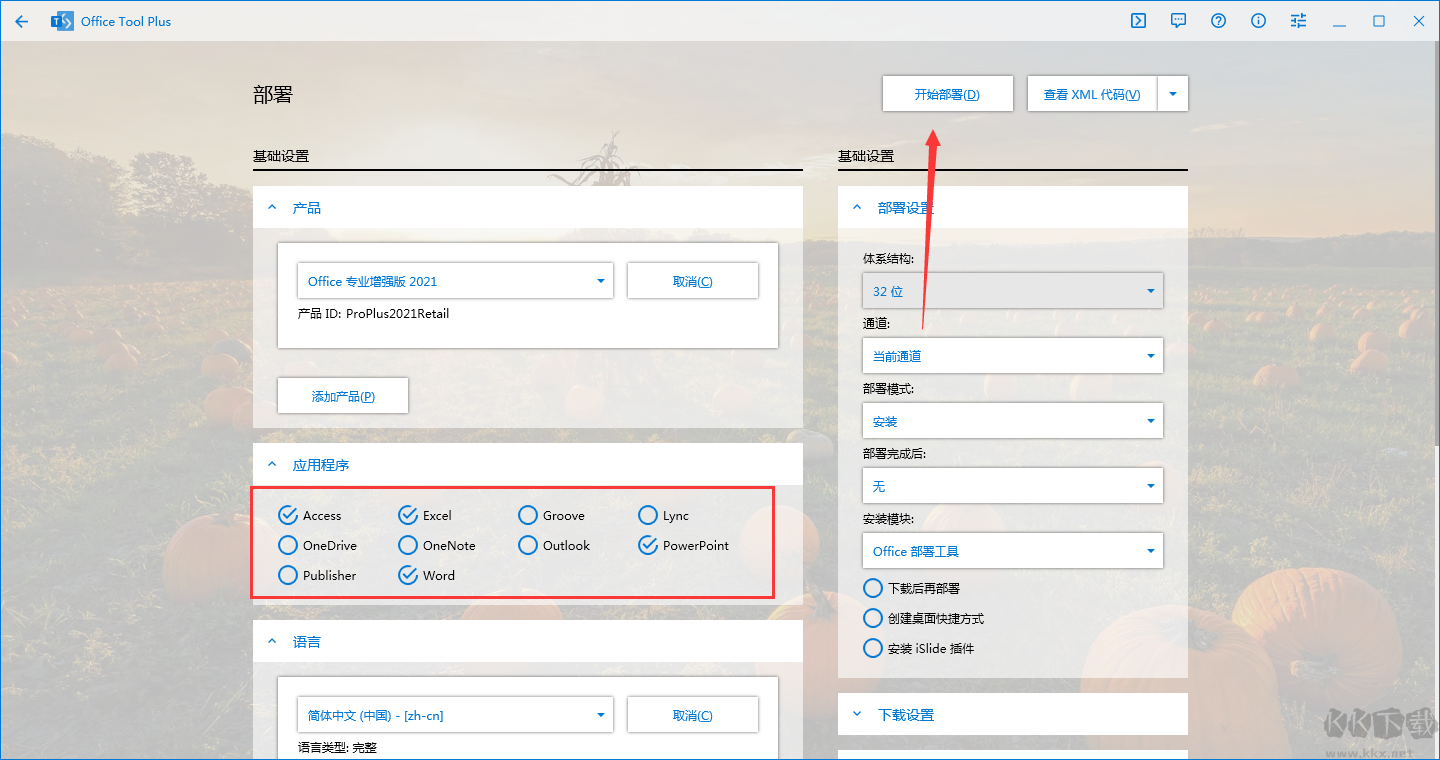Click the help question mark icon
This screenshot has width=1440, height=760.
pos(1218,20)
